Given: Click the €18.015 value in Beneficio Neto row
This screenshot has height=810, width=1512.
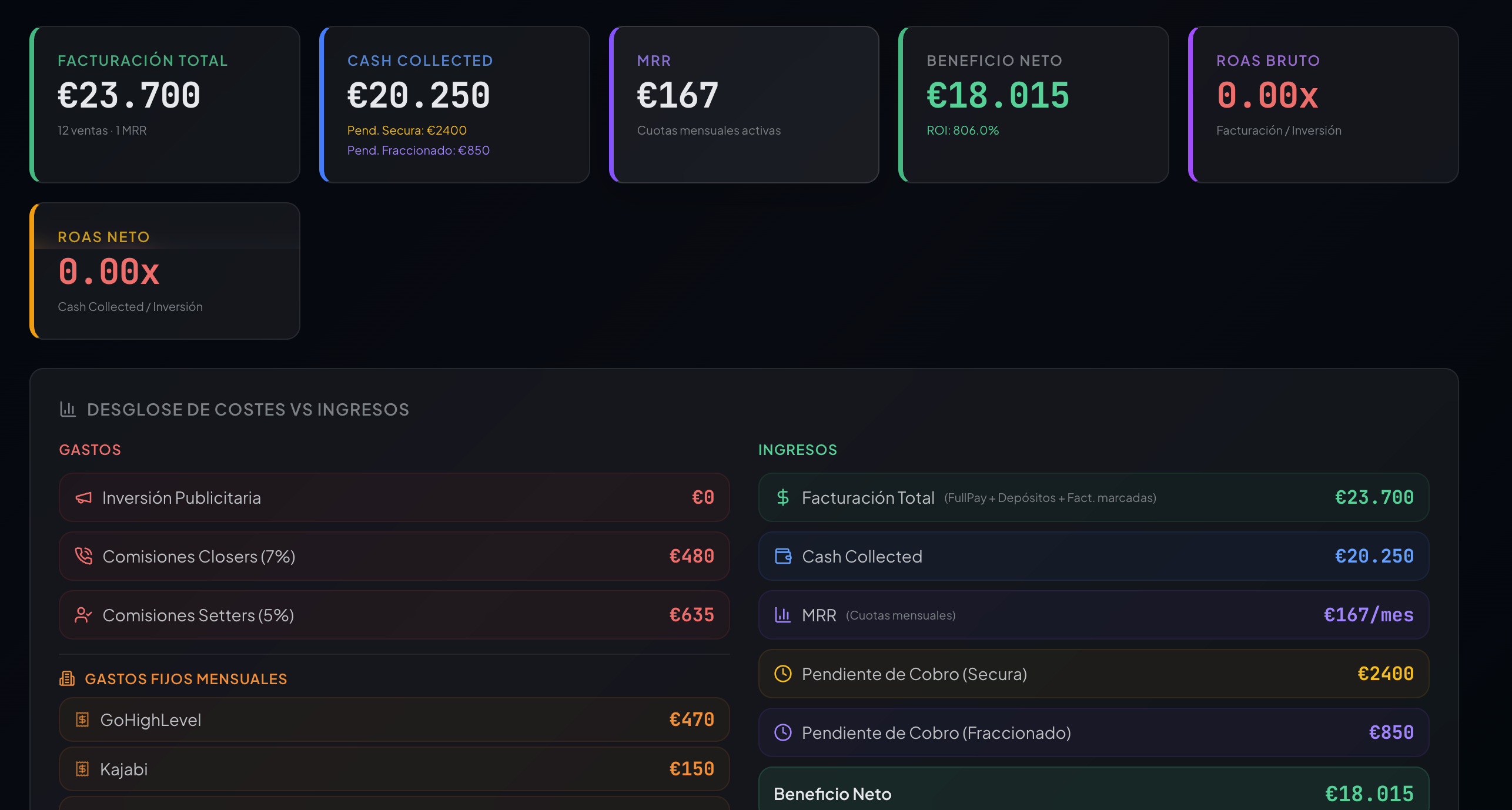Looking at the screenshot, I should click(1369, 794).
